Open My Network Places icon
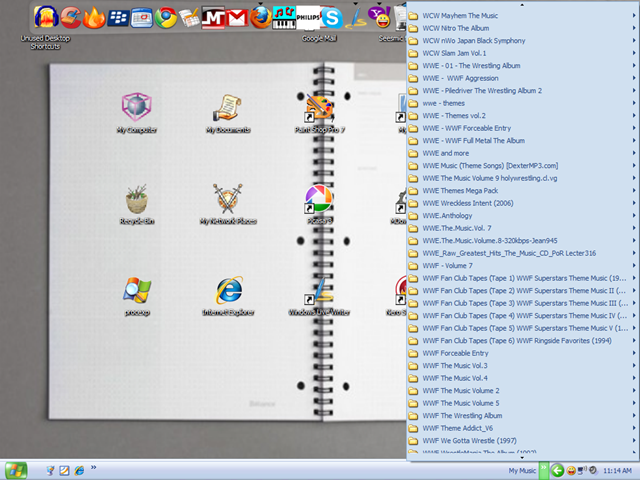 (x=228, y=204)
